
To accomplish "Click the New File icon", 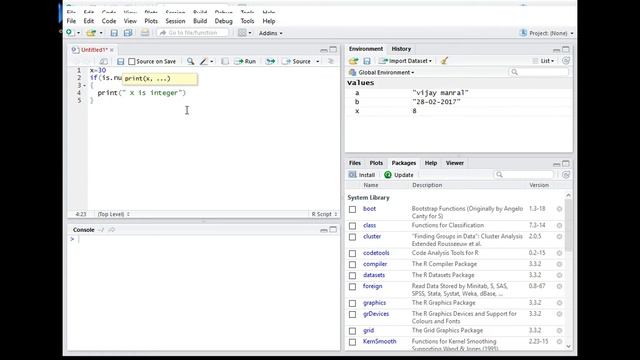I will point(70,33).
